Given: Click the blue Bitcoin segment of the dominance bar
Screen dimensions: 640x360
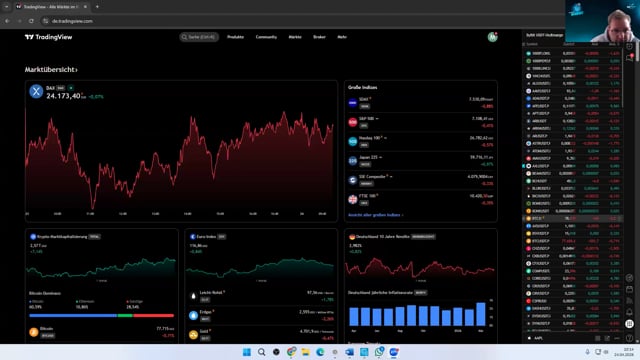Looking at the screenshot, I should point(73,316).
